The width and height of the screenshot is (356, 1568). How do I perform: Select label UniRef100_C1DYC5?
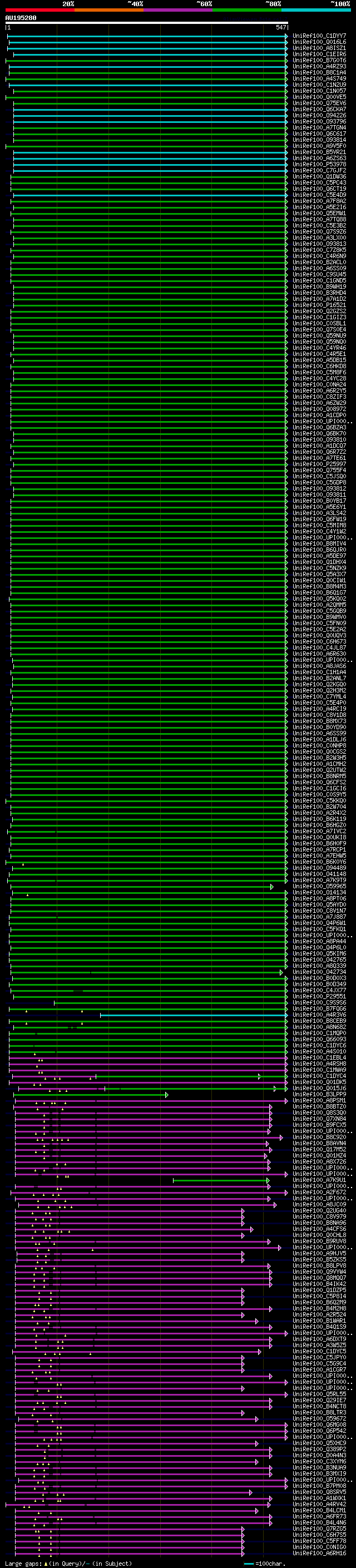pyautogui.click(x=319, y=1351)
